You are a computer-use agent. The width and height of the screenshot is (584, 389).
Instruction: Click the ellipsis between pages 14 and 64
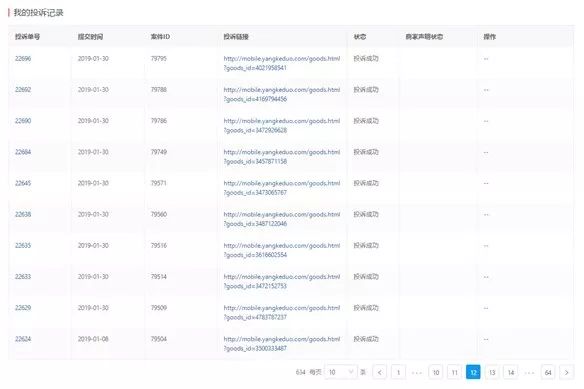click(x=529, y=373)
